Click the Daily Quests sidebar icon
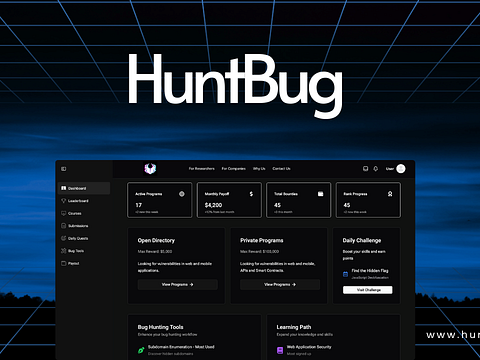 pyautogui.click(x=64, y=238)
